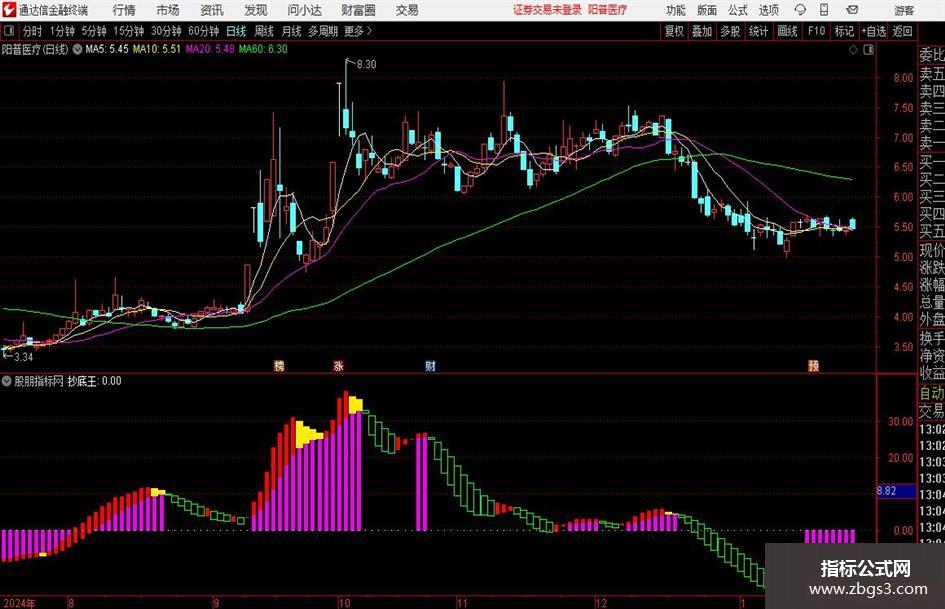Screen dimensions: 945x609
Task: Click the 8.82 blue axis value box
Action: [x=896, y=491]
